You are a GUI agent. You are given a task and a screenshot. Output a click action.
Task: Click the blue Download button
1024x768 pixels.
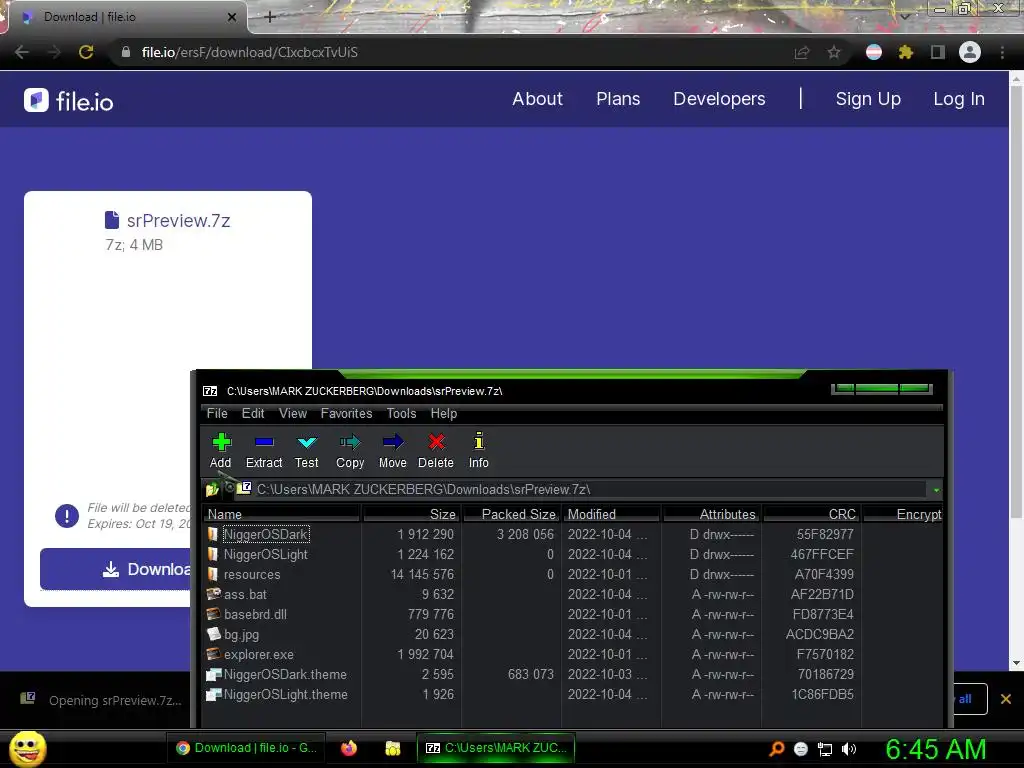[x=115, y=569]
